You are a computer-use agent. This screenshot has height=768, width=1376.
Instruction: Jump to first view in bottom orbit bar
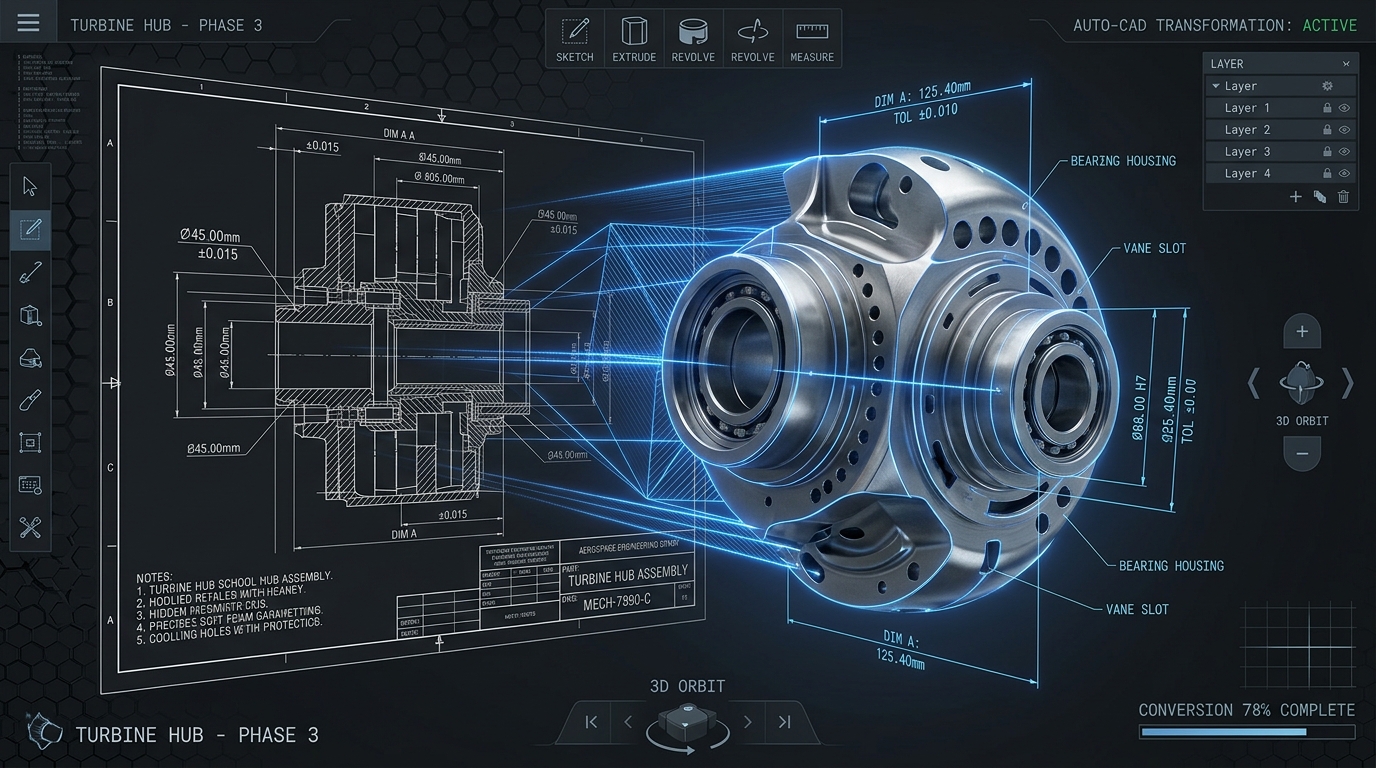pos(591,722)
